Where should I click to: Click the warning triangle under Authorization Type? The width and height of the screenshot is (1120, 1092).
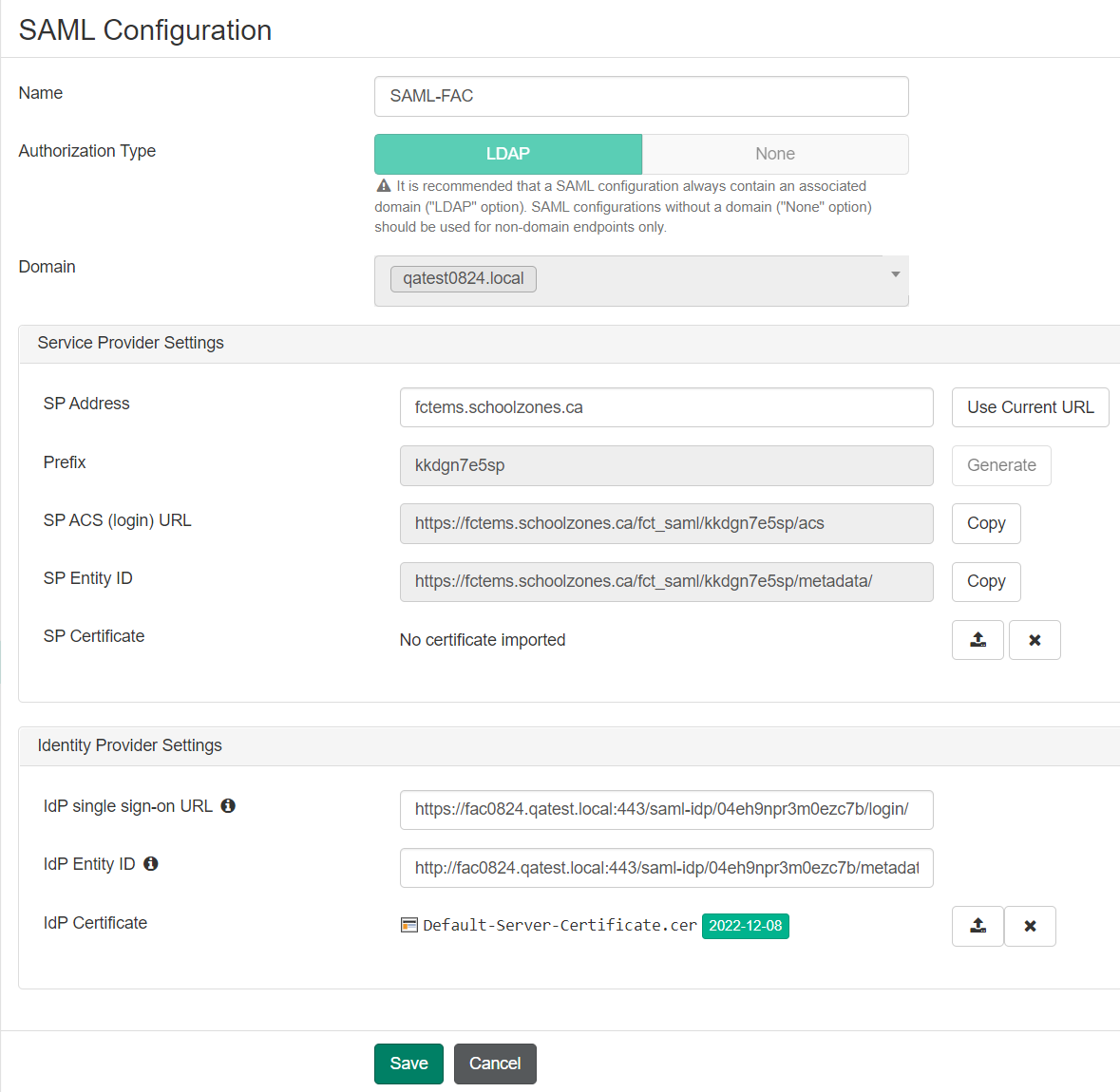click(x=384, y=186)
